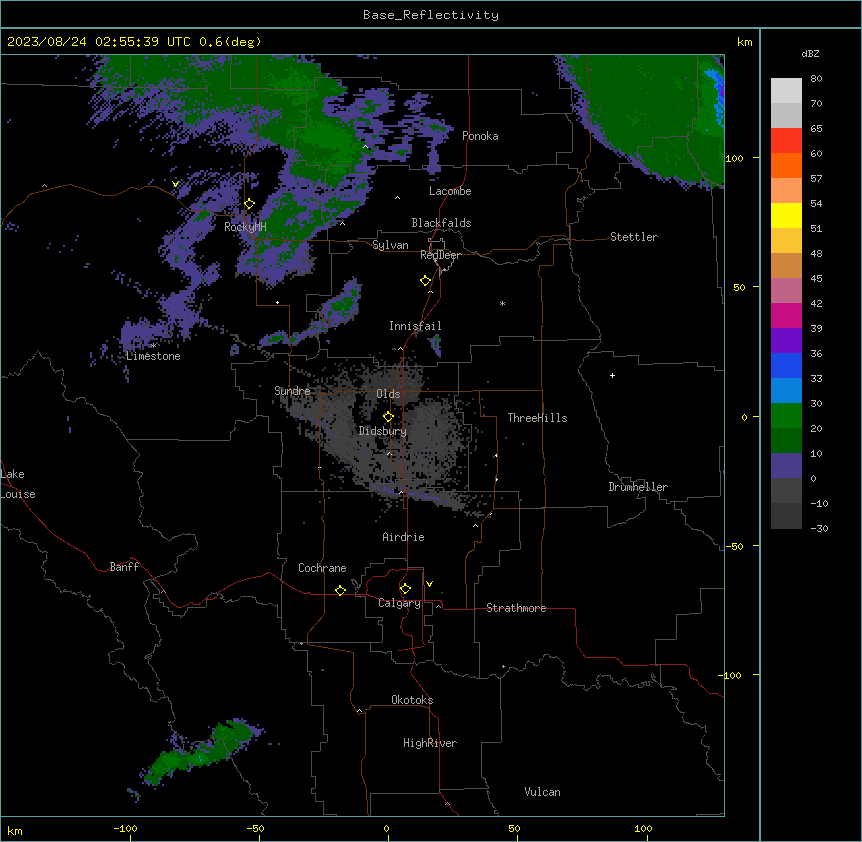Click the blue 36 dBZ legend swatch
This screenshot has height=842, width=862.
[786, 365]
